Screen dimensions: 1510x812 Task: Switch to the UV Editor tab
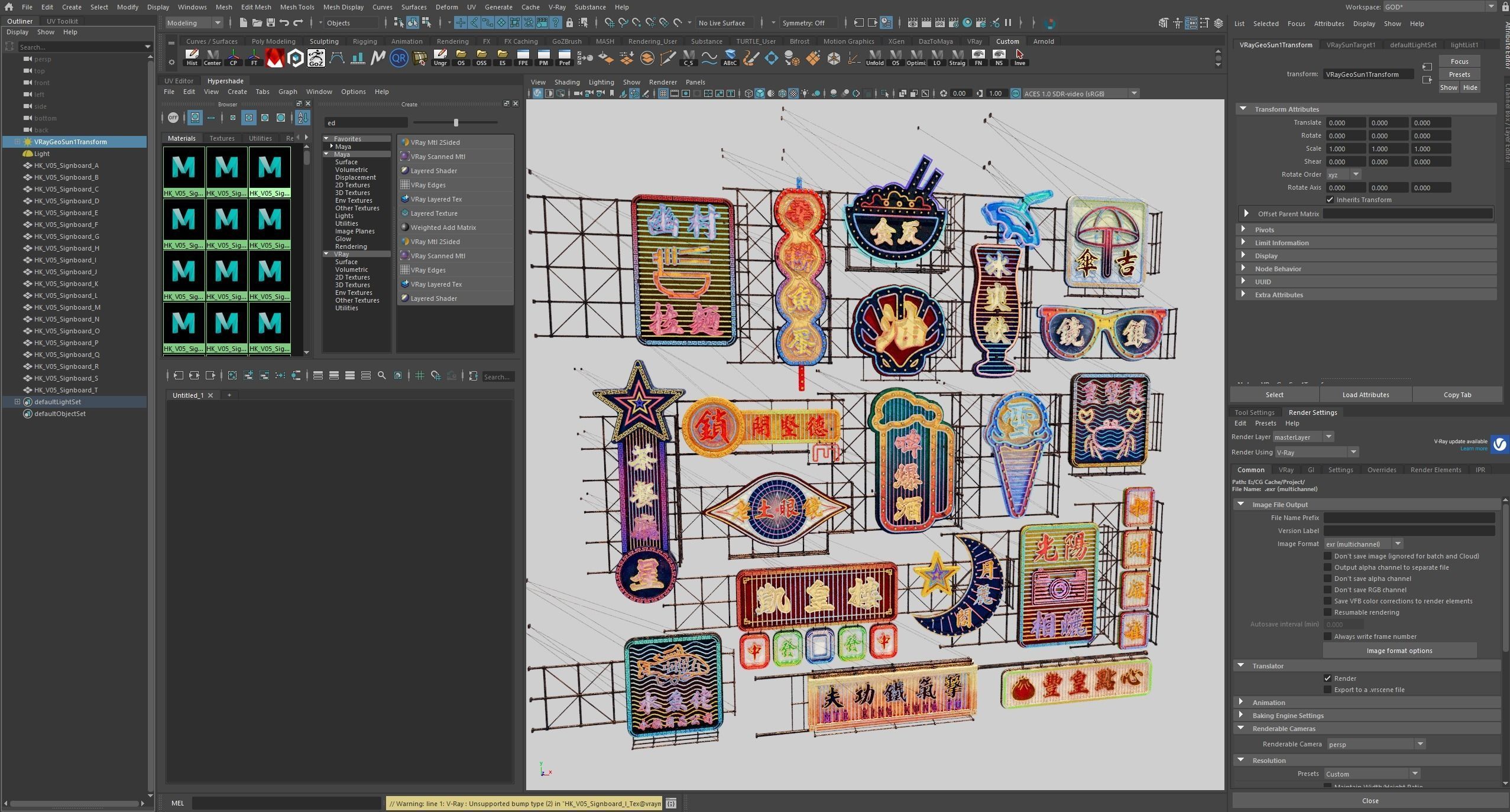(x=179, y=81)
